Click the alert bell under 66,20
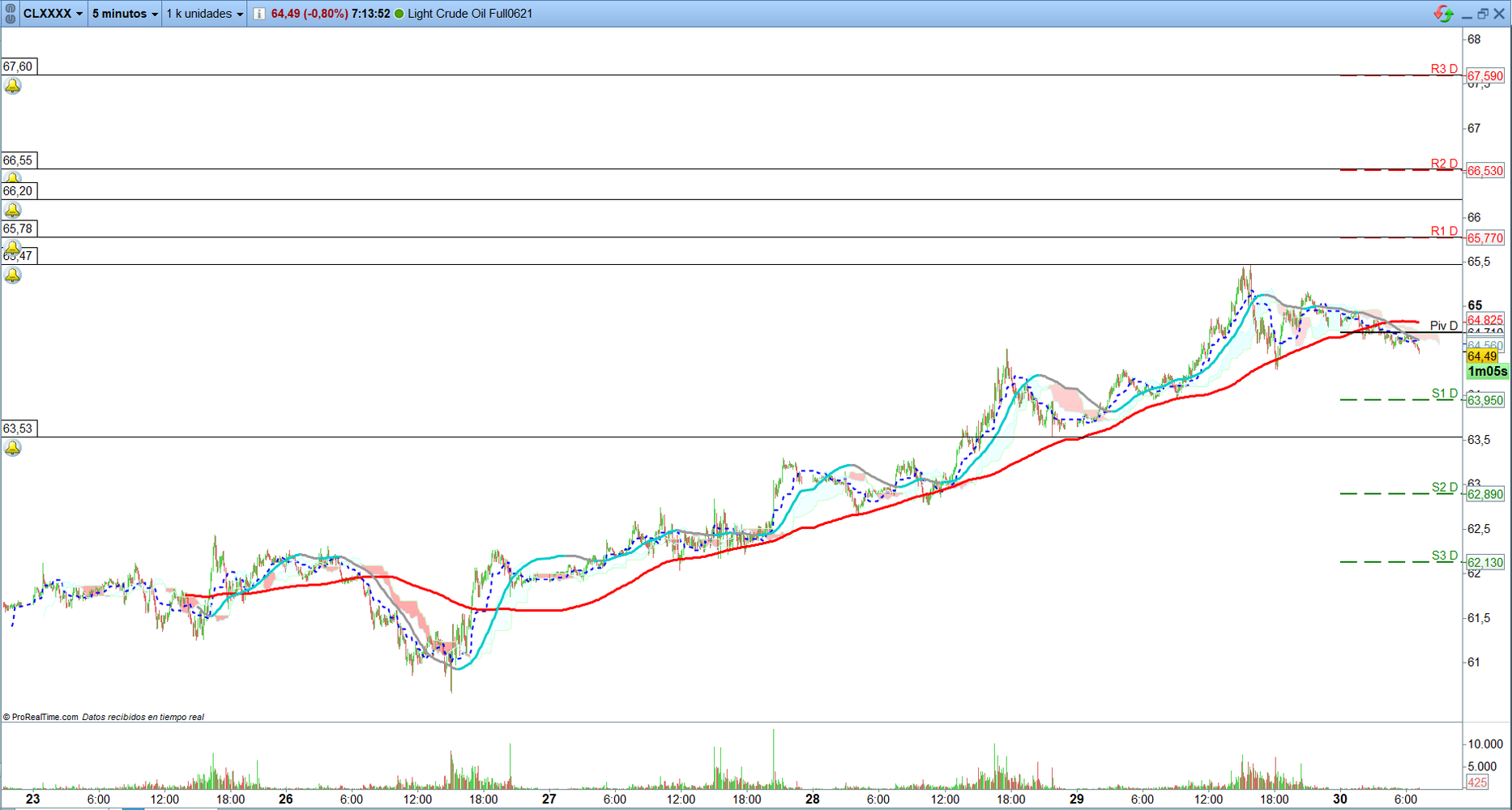Image resolution: width=1512 pixels, height=810 pixels. (x=13, y=211)
